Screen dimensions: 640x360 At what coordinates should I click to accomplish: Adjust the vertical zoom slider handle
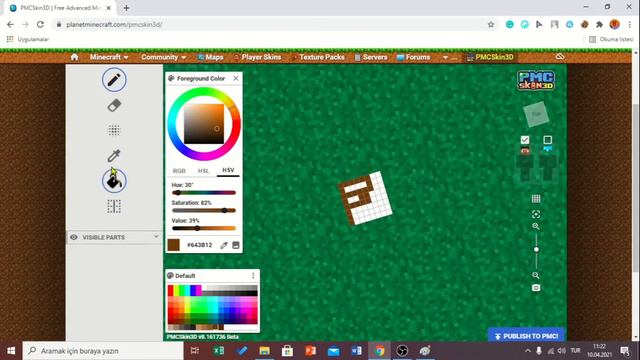[536, 249]
